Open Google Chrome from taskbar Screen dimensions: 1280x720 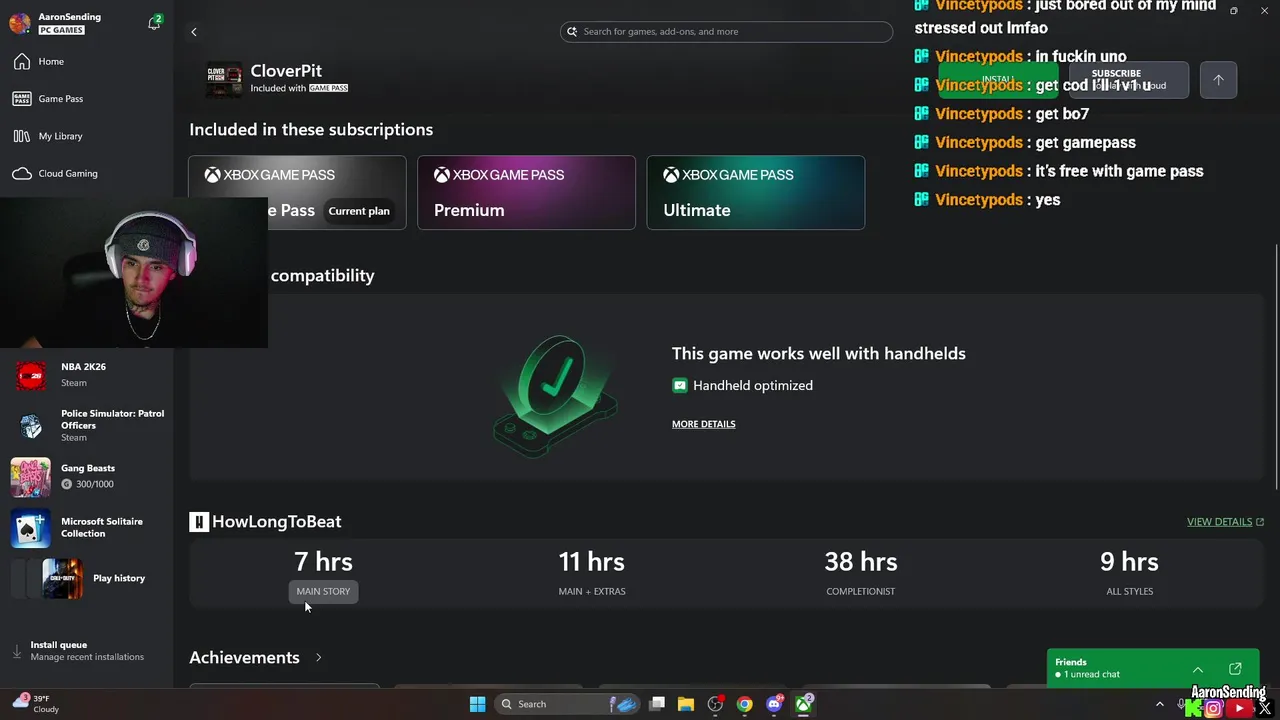point(745,704)
